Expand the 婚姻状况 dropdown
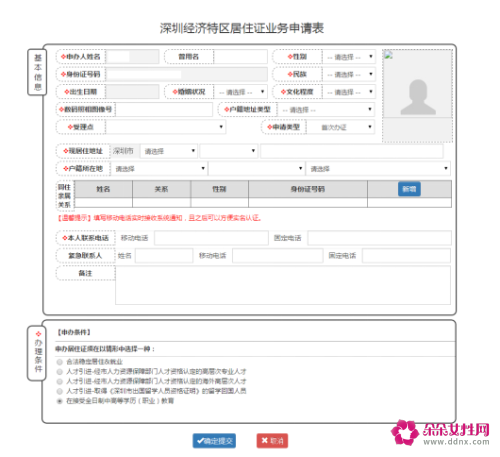 (240, 92)
